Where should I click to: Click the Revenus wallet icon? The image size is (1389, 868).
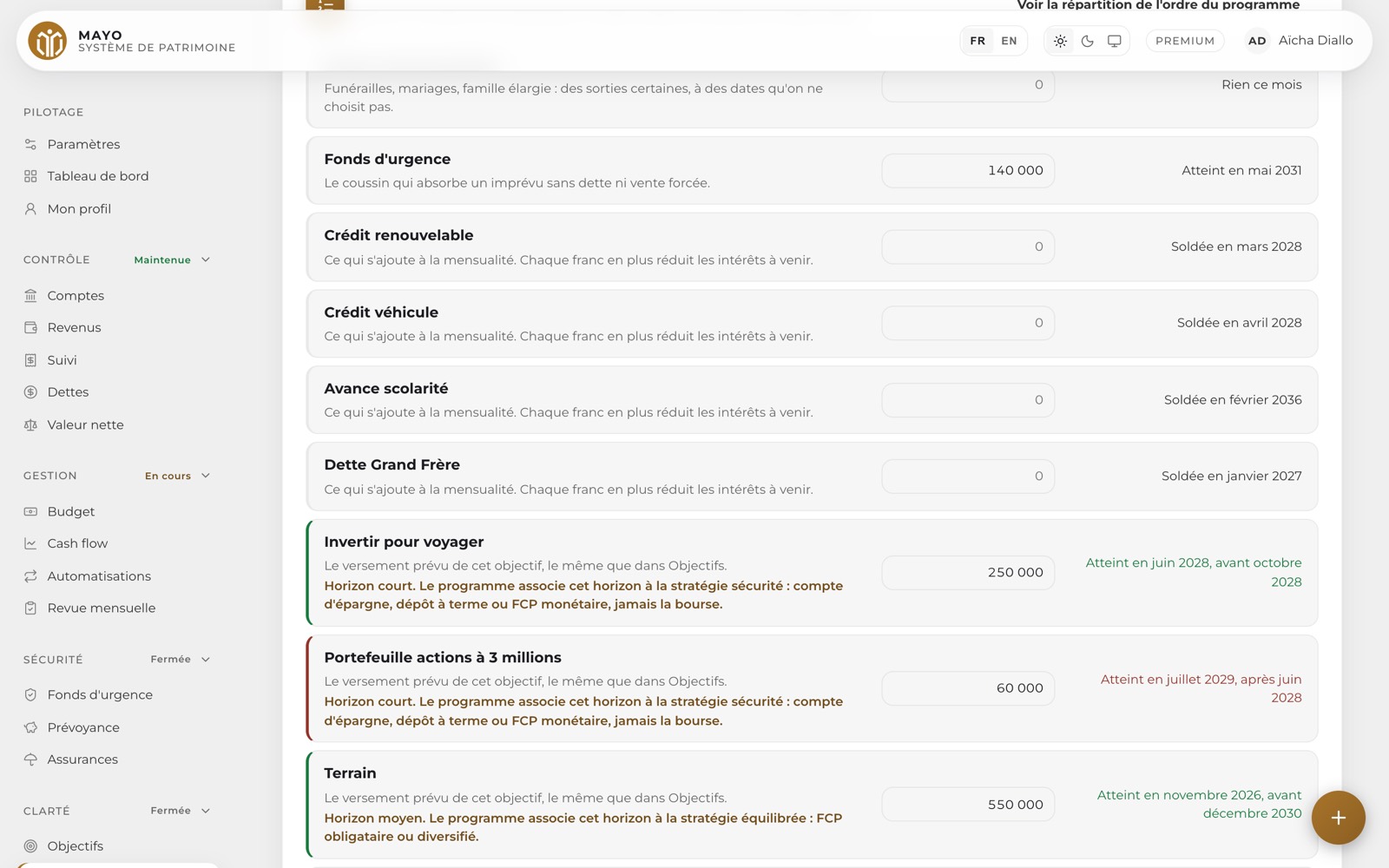point(30,328)
